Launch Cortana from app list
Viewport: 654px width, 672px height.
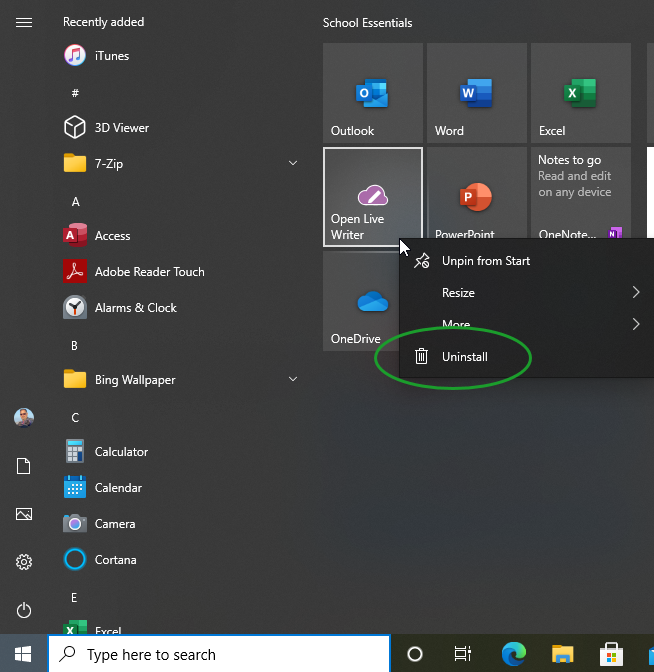[x=115, y=560]
